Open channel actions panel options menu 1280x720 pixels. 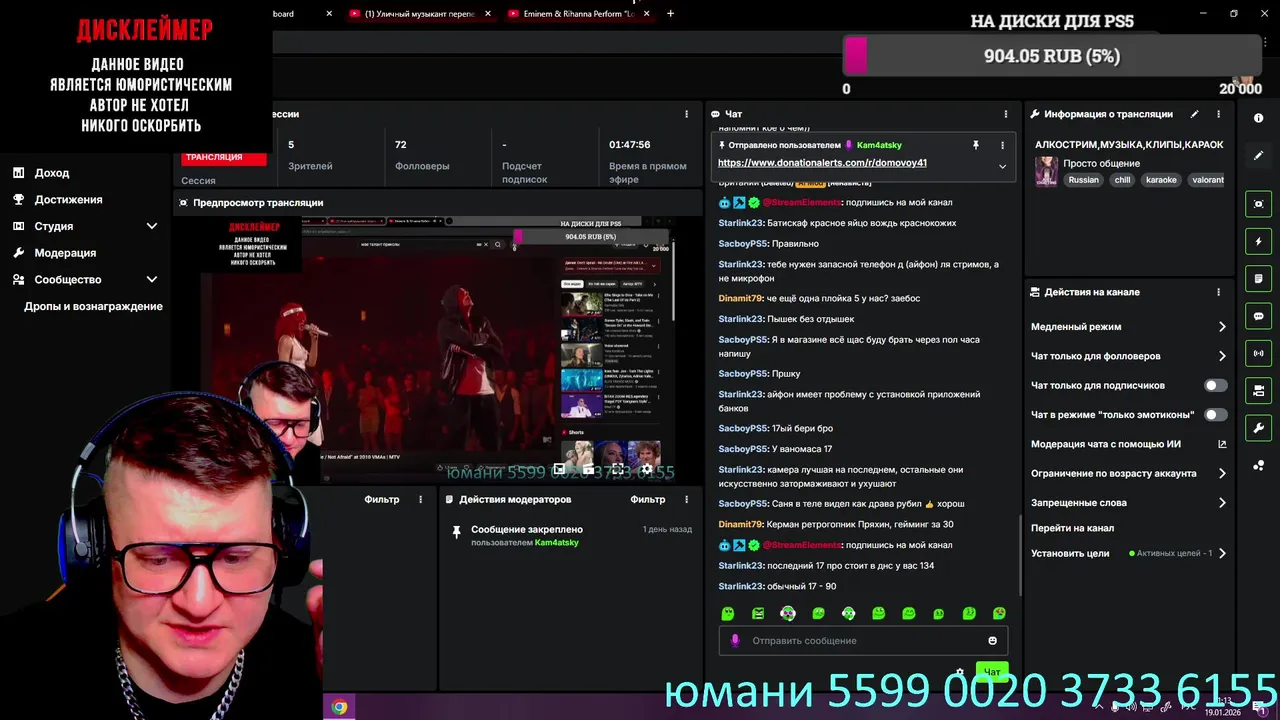click(x=1218, y=292)
